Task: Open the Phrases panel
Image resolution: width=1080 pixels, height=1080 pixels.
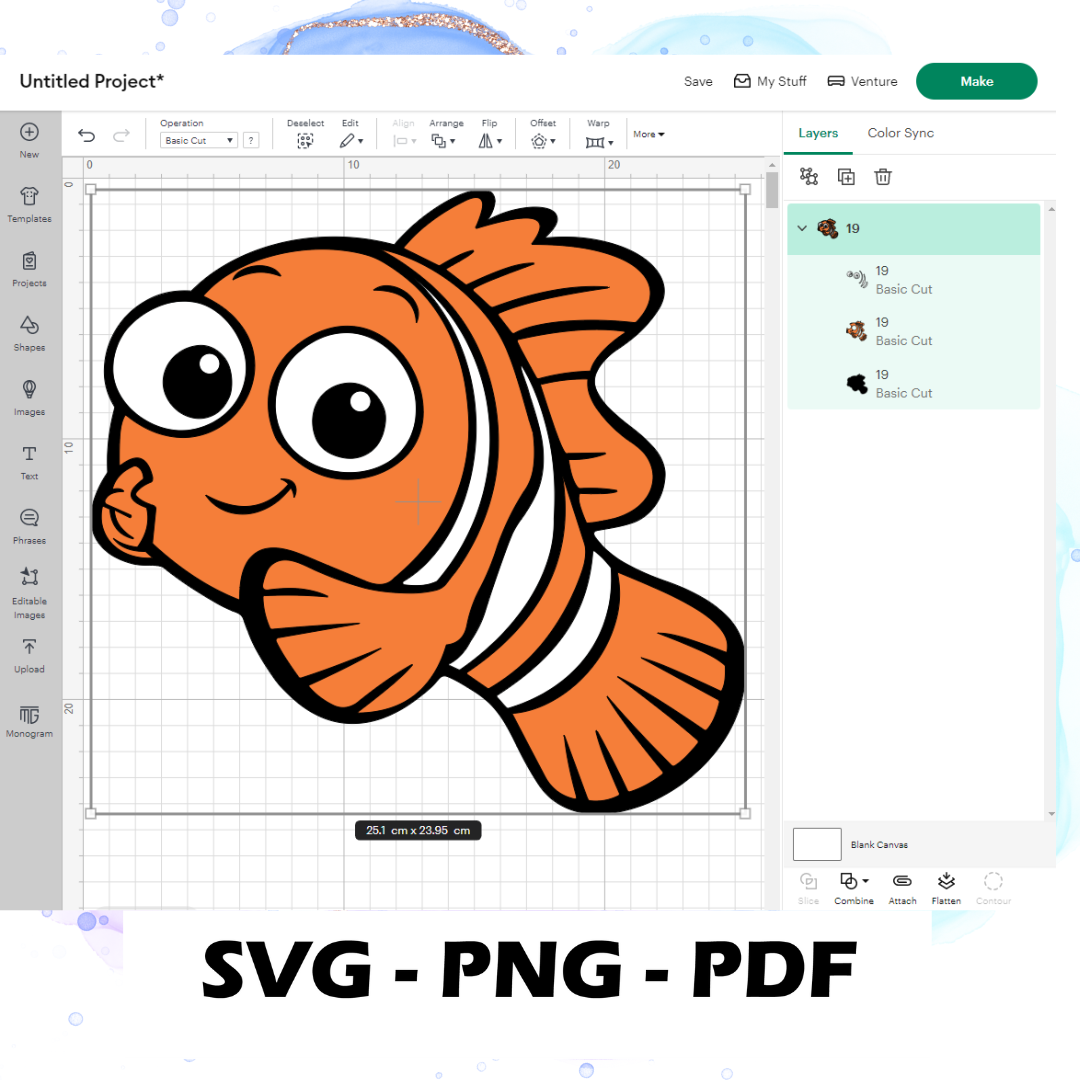Action: coord(29,527)
